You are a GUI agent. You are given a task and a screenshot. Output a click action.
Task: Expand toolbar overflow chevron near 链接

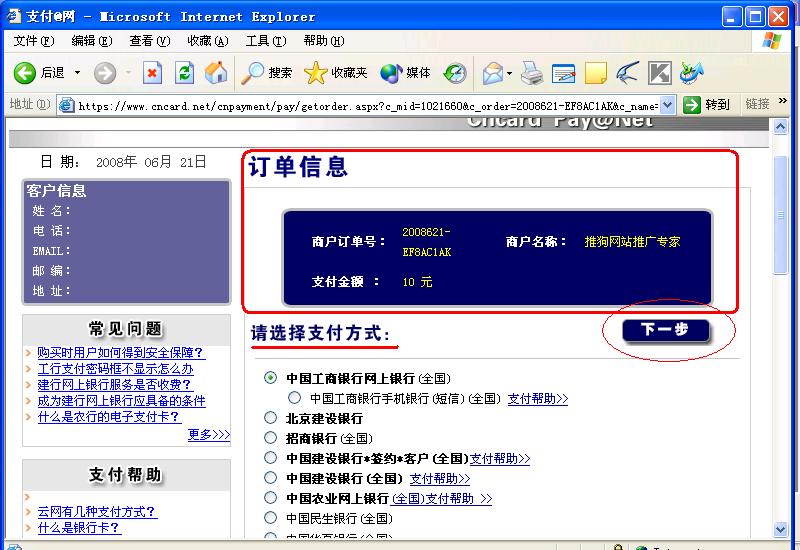click(783, 101)
